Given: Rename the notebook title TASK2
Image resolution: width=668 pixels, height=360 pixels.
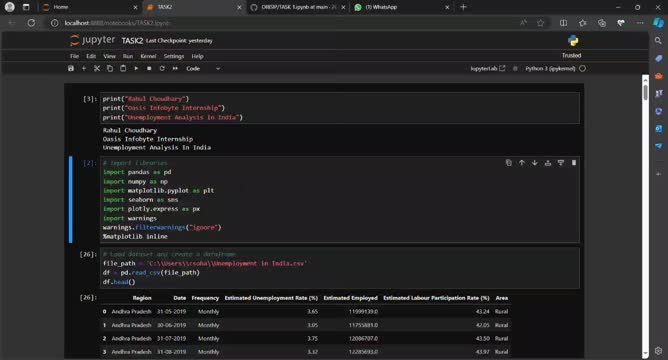Looking at the screenshot, I should point(132,40).
